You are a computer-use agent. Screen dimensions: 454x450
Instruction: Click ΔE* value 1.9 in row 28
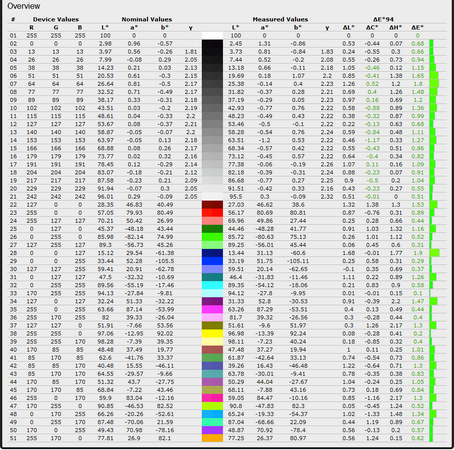point(417,253)
